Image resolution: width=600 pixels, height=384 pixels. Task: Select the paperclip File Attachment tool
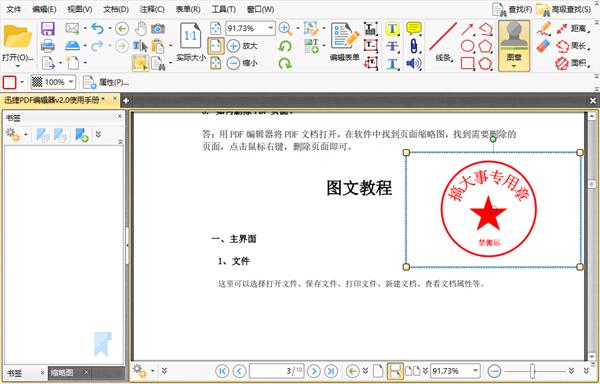(x=414, y=46)
